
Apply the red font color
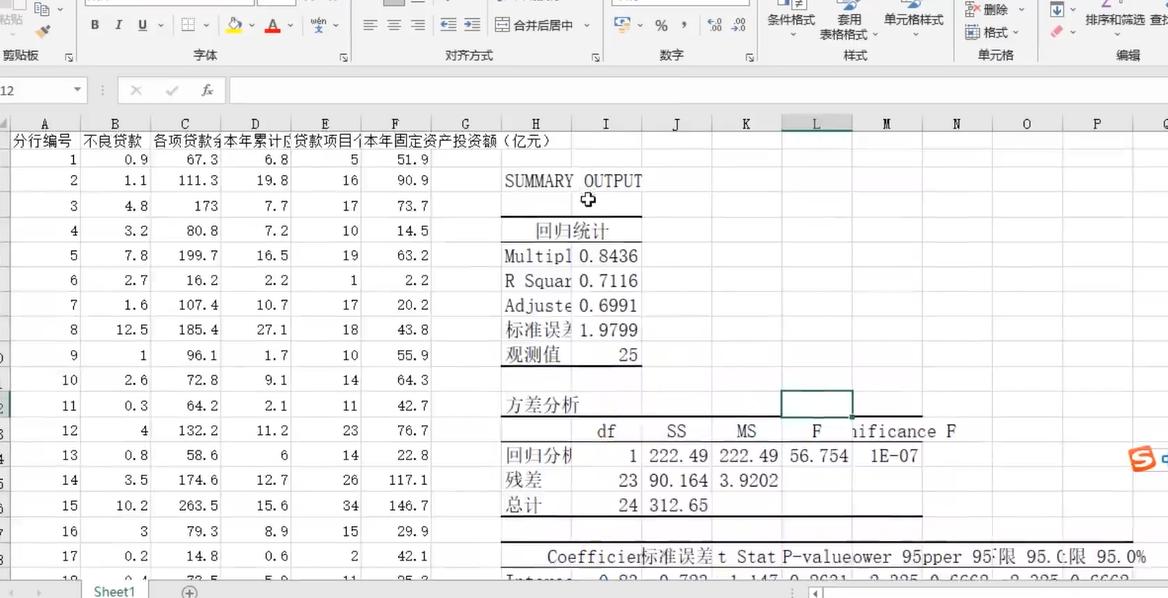click(272, 25)
